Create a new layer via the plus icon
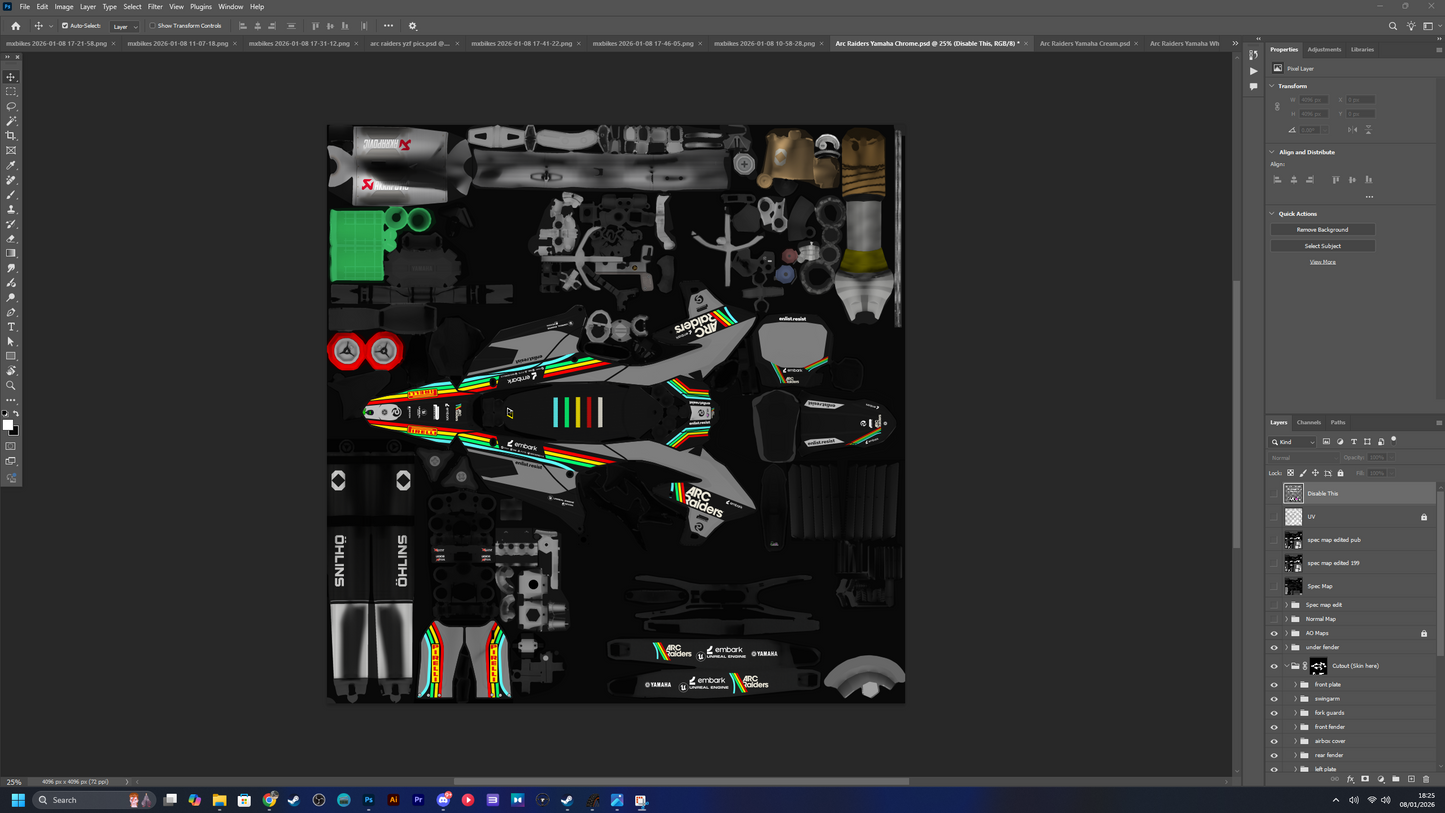The image size is (1445, 813). (x=1411, y=779)
